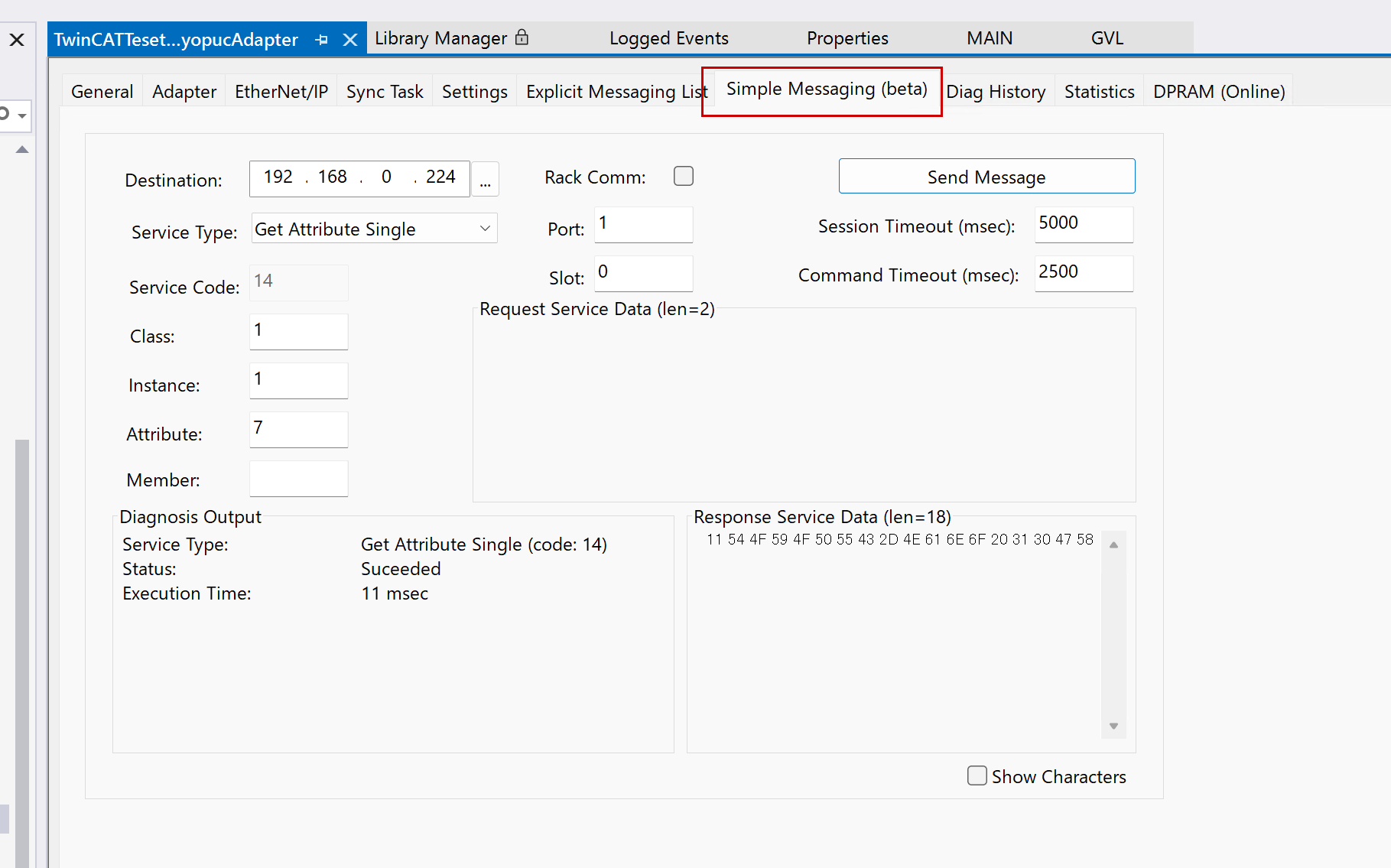The image size is (1391, 868).
Task: Close the TwinCAT adapter document tab
Action: [x=350, y=40]
